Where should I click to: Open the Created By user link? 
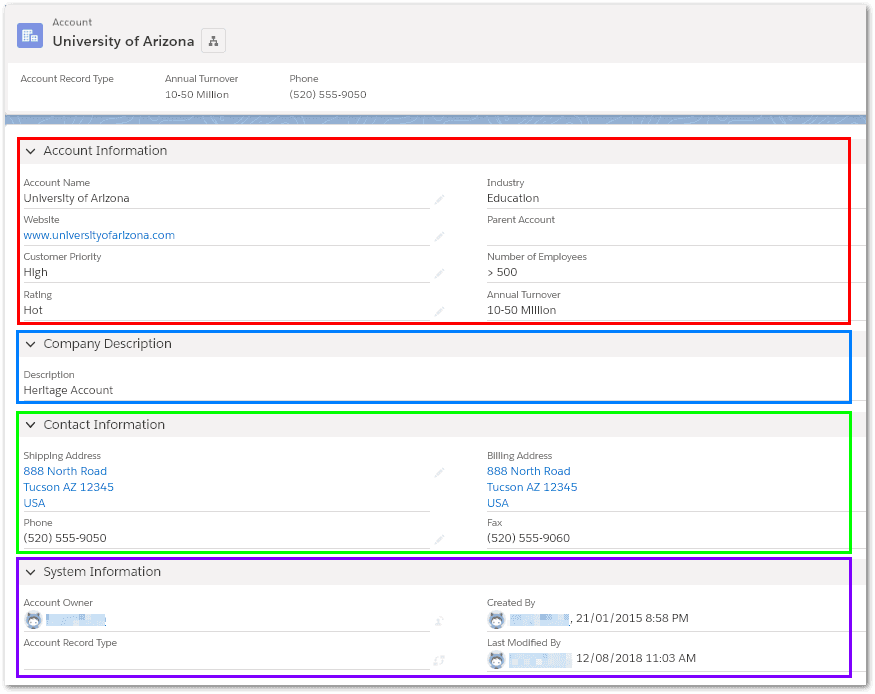coord(538,619)
